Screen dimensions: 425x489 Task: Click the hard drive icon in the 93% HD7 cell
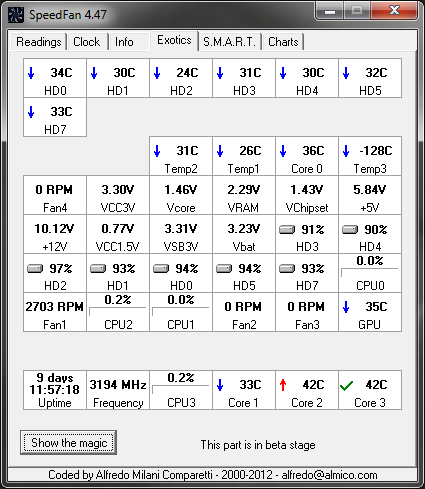click(x=287, y=268)
